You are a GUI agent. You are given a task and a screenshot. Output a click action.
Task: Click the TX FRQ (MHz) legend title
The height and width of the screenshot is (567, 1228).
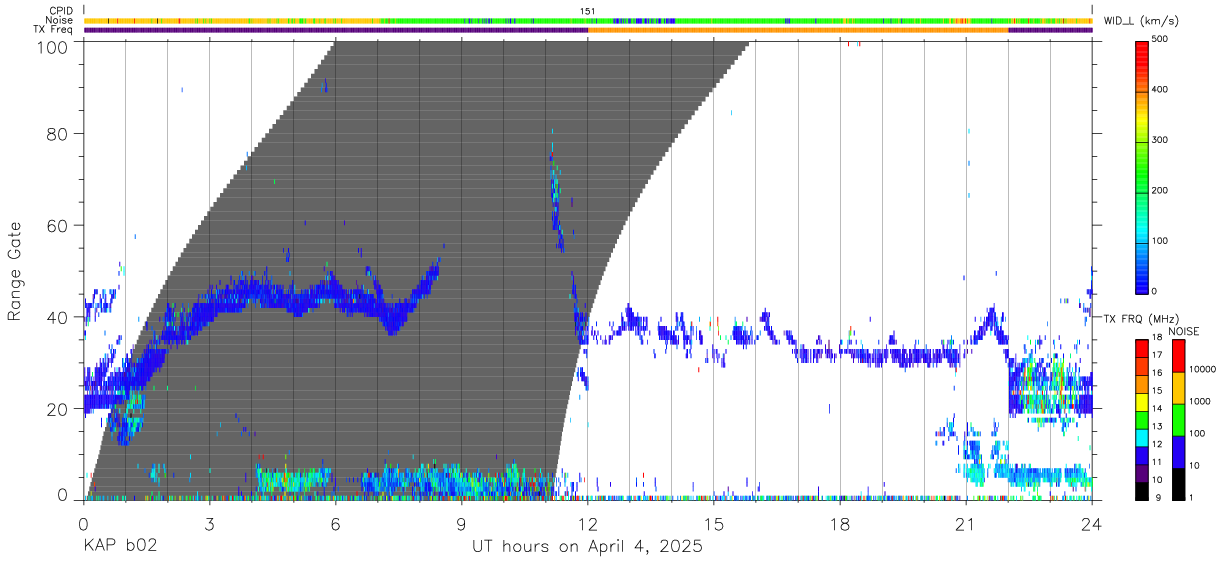[x=1142, y=318]
